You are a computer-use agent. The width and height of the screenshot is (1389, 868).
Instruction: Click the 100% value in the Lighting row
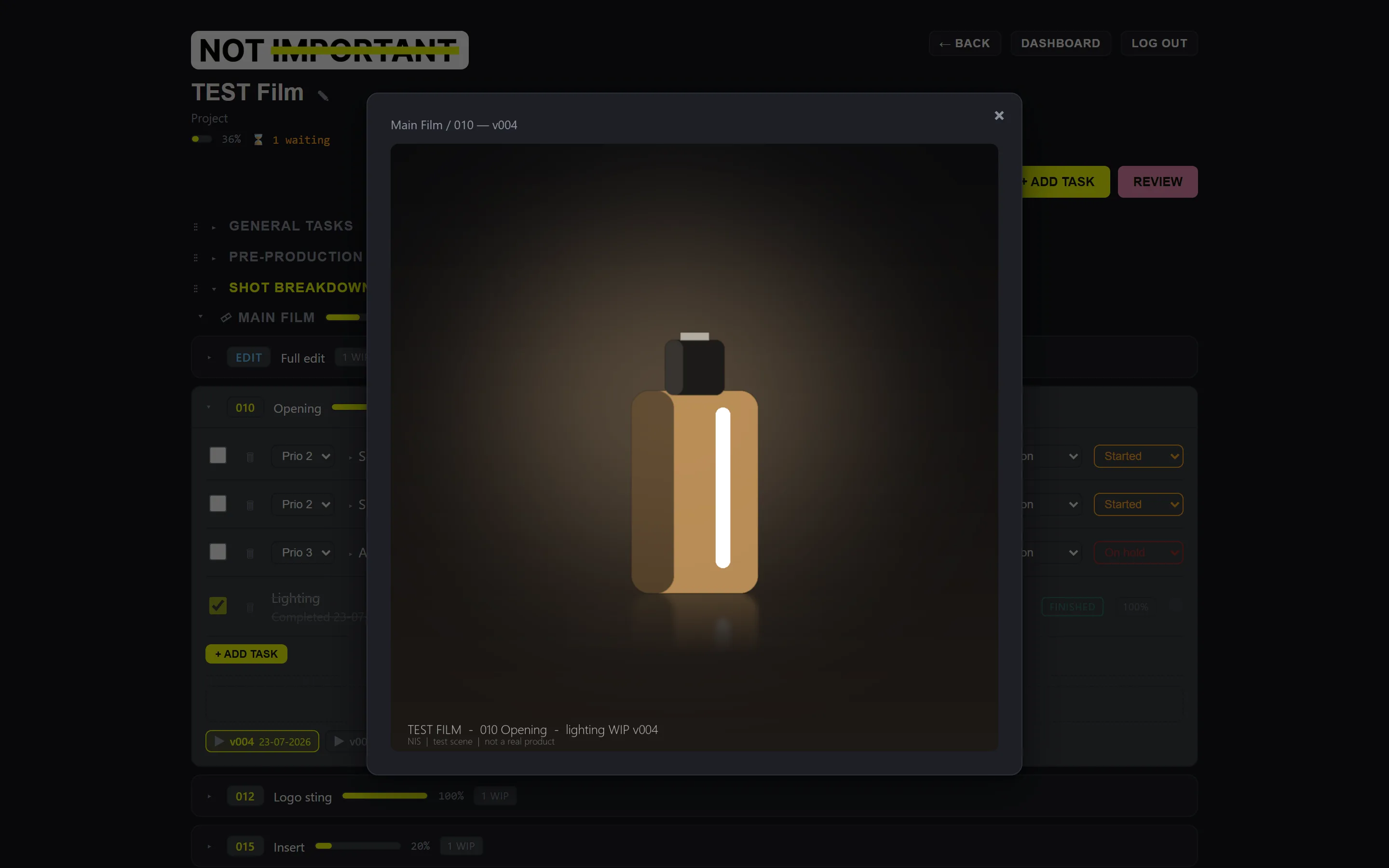(x=1135, y=607)
